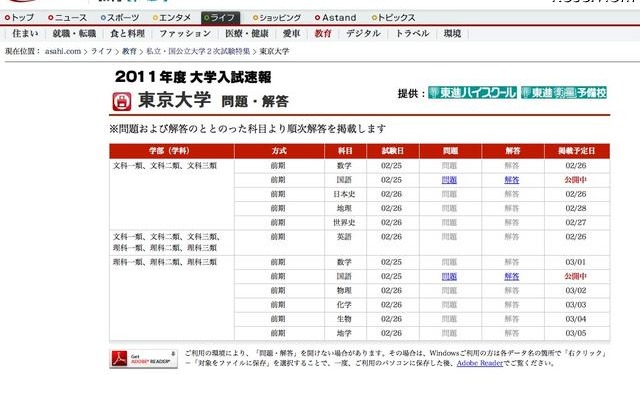Click asahi.com breadcrumb link
The height and width of the screenshot is (400, 640).
(63, 51)
